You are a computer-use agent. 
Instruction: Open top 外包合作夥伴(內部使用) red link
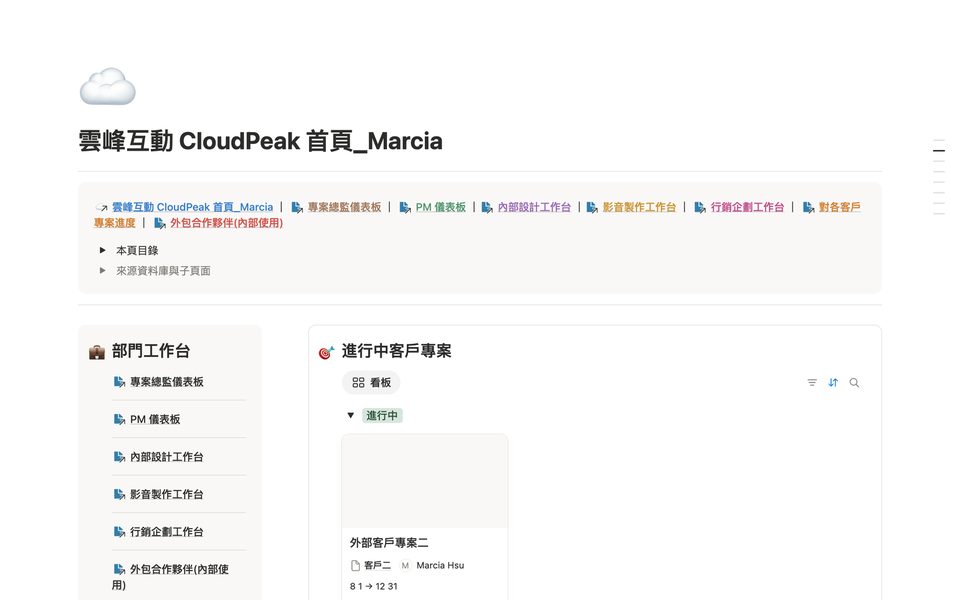pyautogui.click(x=227, y=223)
